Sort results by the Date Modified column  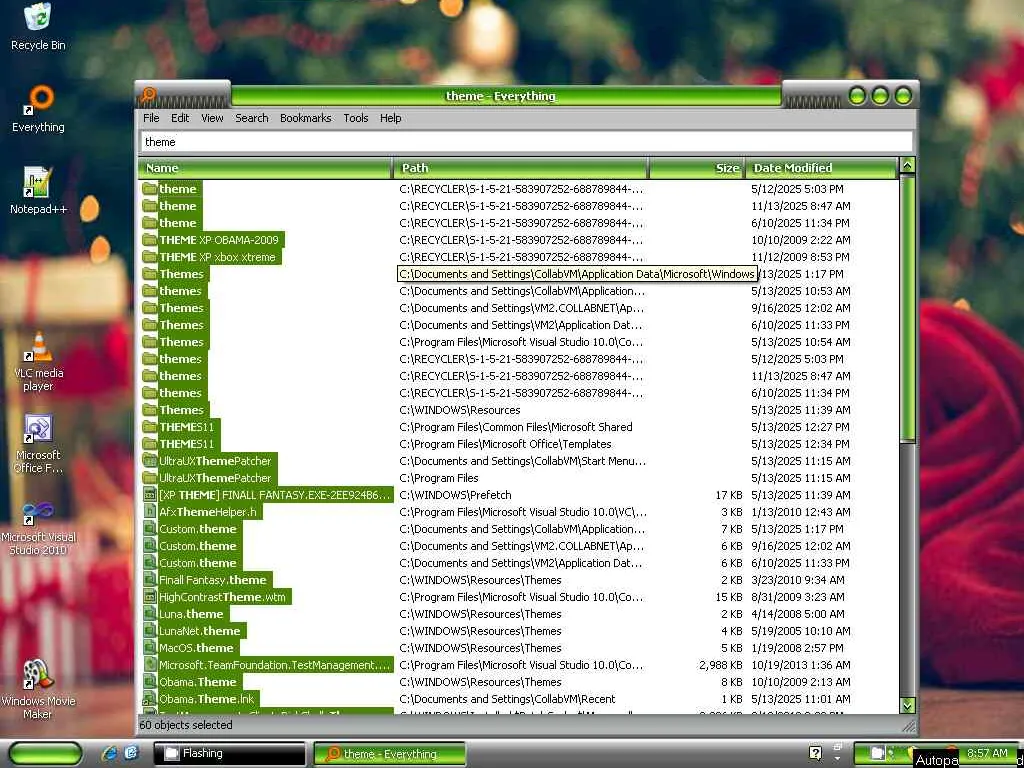click(x=822, y=168)
